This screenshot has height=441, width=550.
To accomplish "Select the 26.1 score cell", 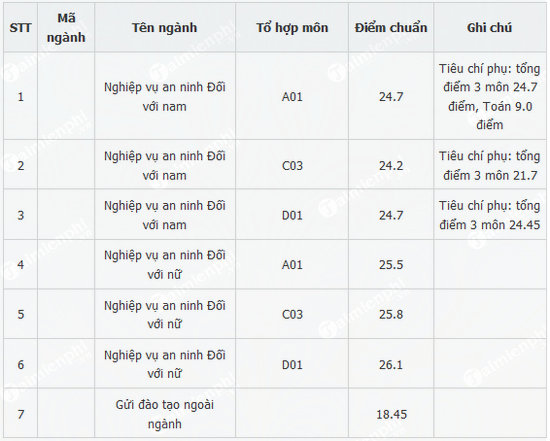I will pos(391,364).
